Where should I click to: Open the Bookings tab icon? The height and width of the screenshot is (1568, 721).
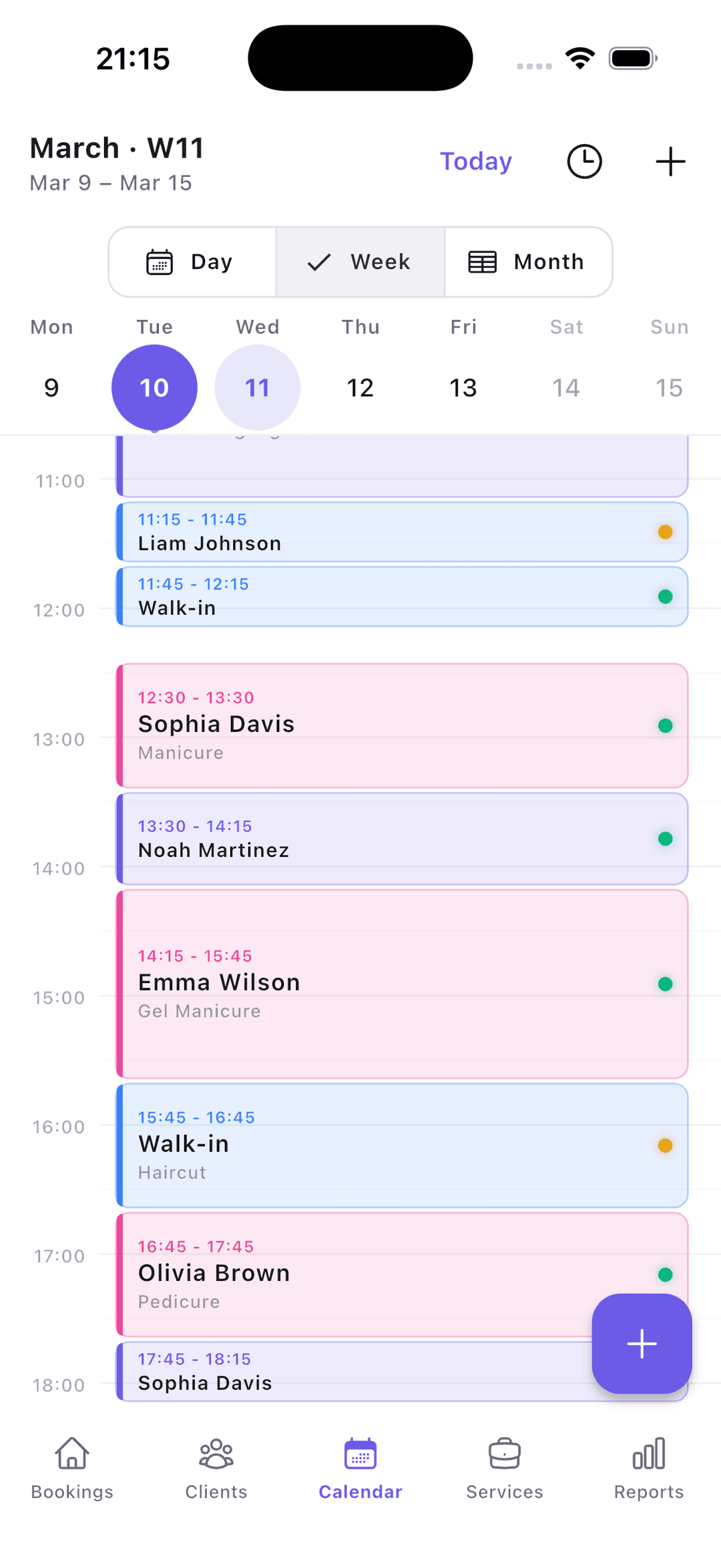(x=71, y=1469)
